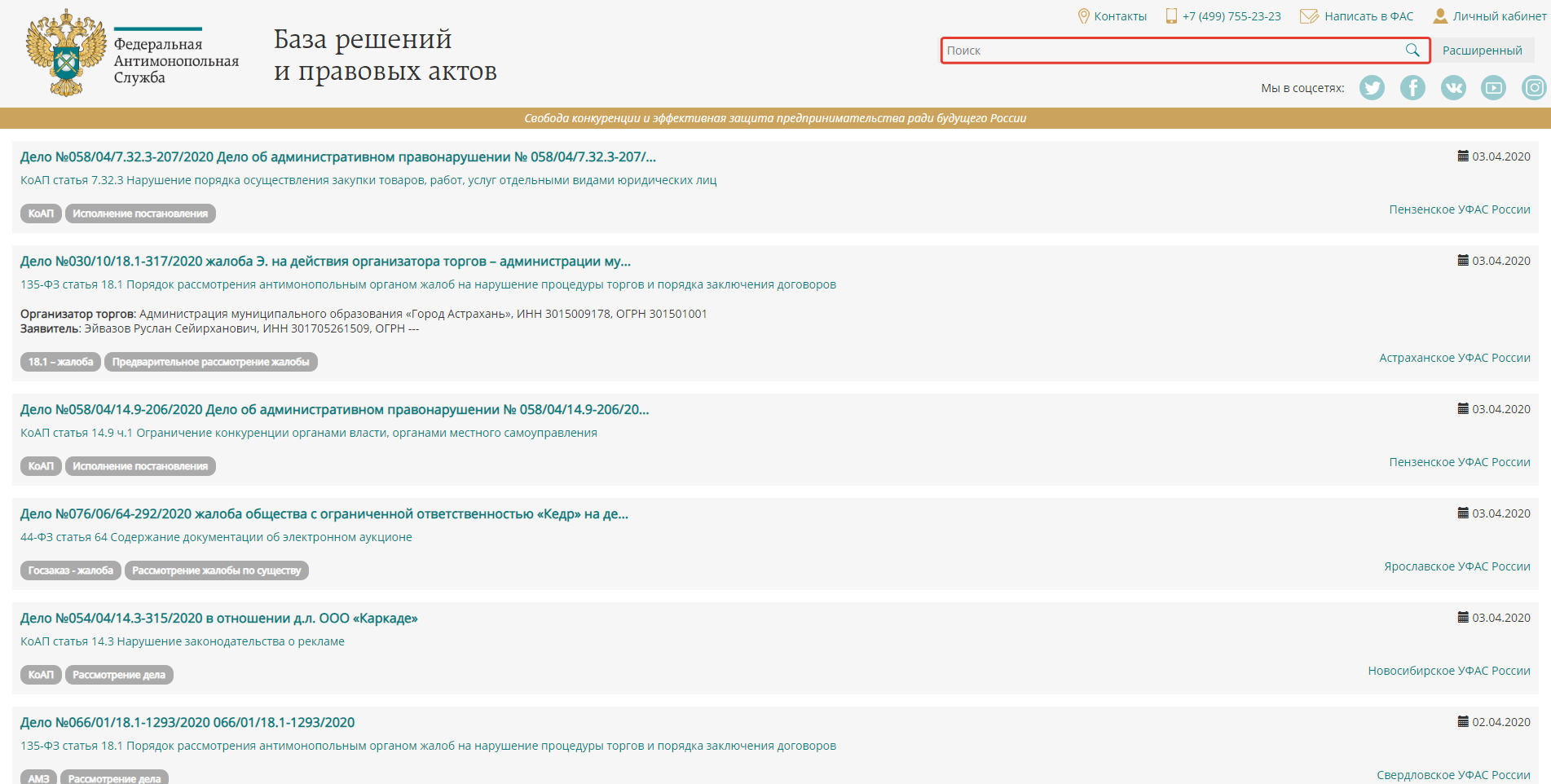Click the user icon for Личный кабинет
Image resolution: width=1551 pixels, height=784 pixels.
click(1440, 15)
